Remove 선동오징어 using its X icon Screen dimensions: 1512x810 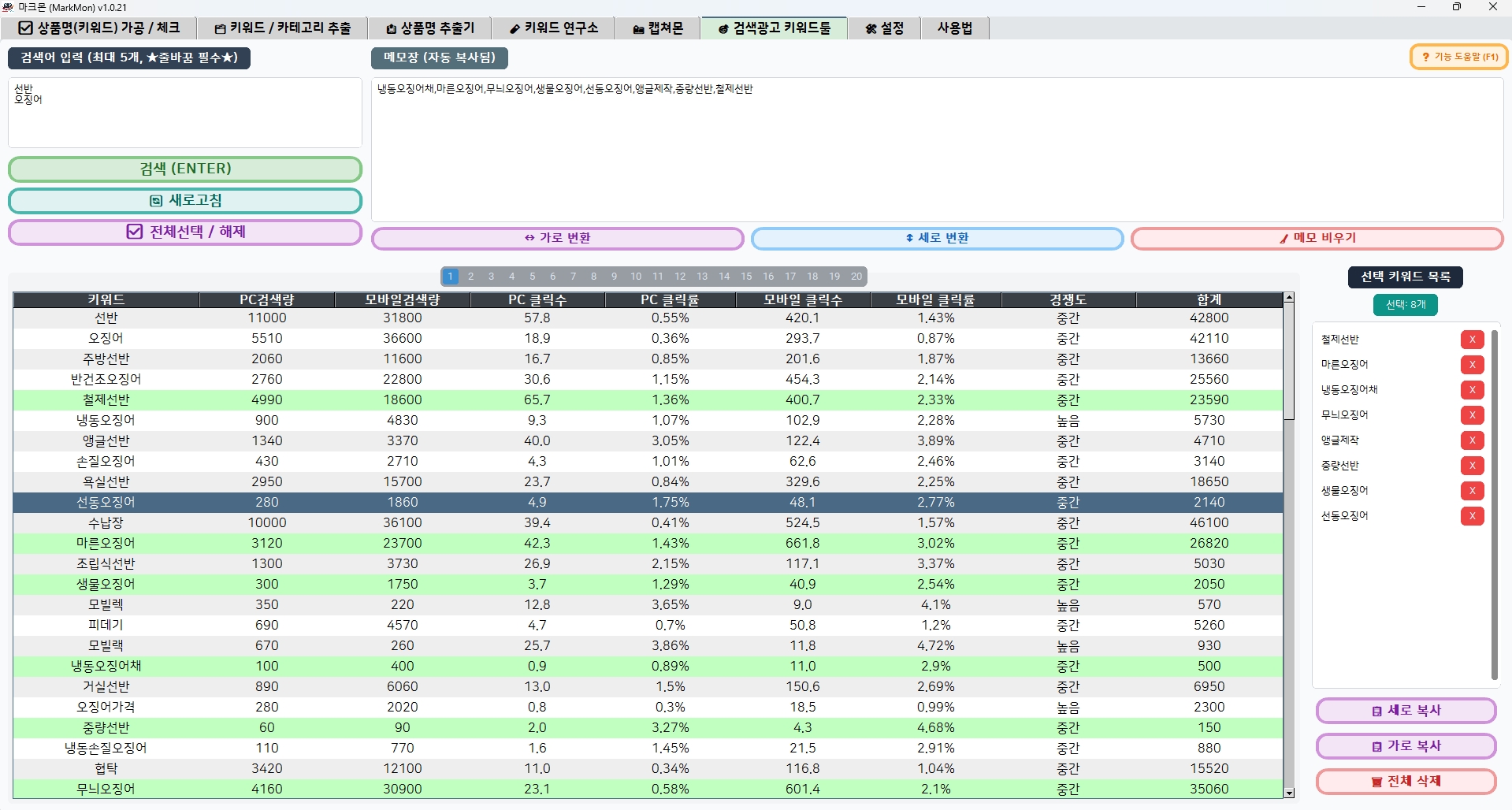[x=1472, y=516]
